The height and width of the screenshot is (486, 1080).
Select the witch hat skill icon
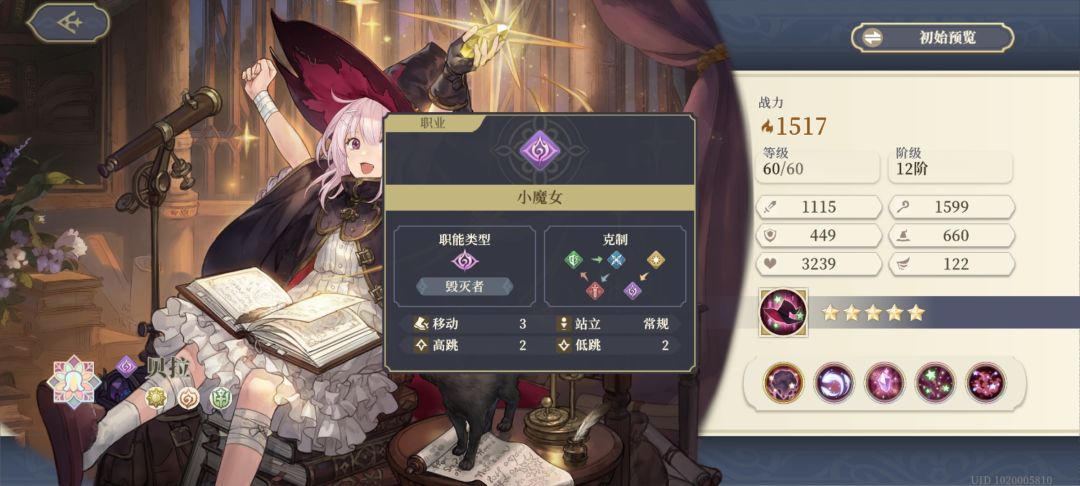783,313
